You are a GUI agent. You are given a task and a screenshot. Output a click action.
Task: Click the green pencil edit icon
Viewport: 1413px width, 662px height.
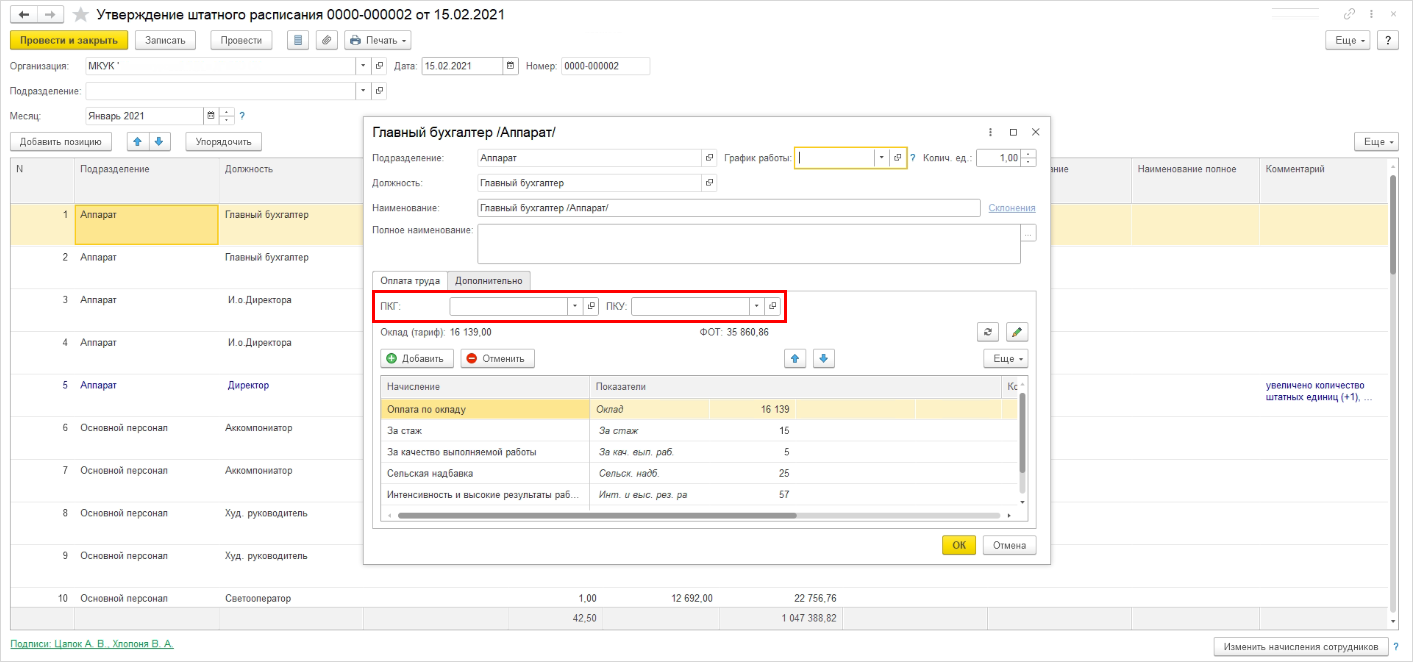[1017, 332]
